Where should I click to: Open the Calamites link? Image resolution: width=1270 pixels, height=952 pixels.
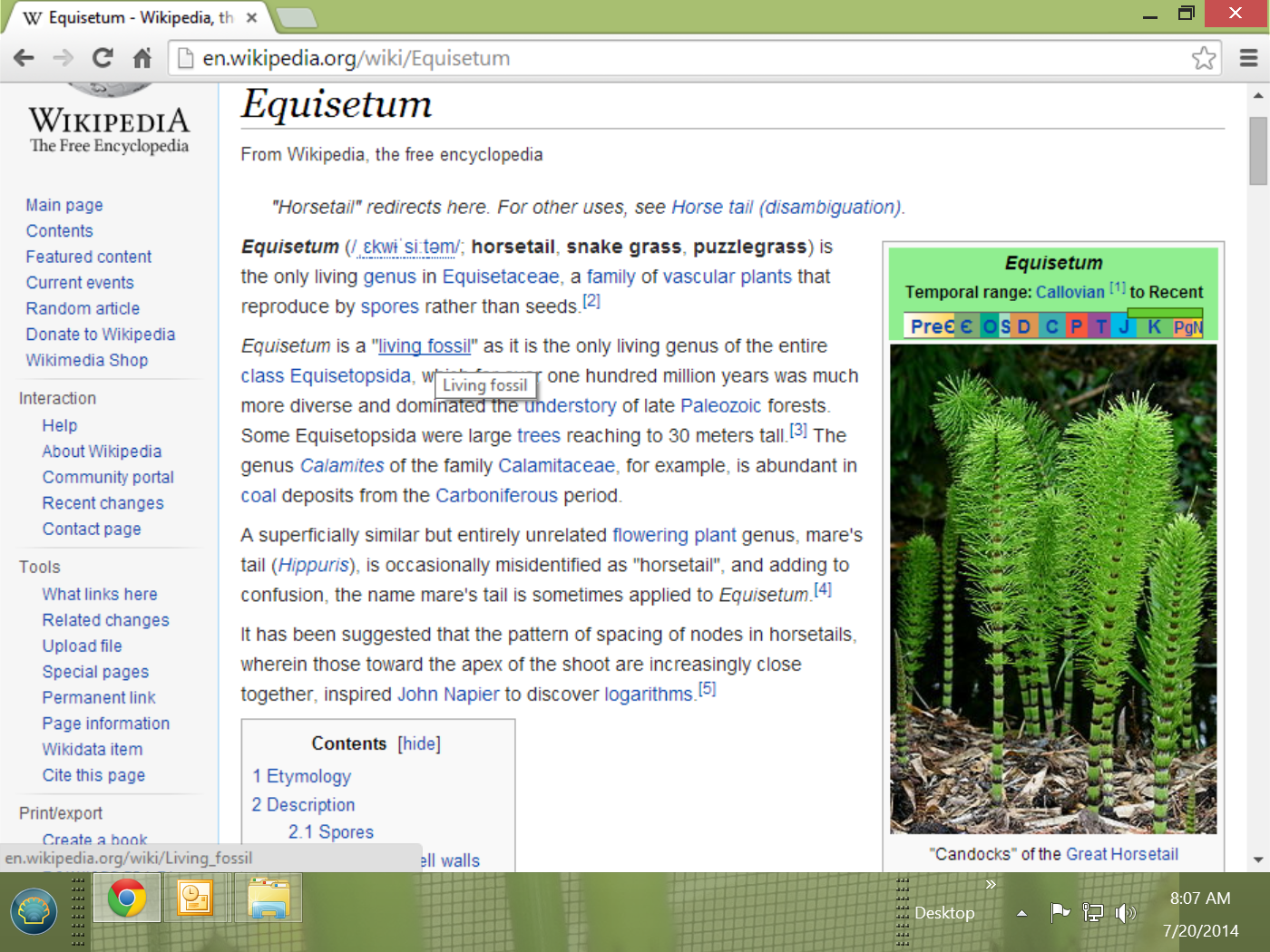tap(342, 465)
